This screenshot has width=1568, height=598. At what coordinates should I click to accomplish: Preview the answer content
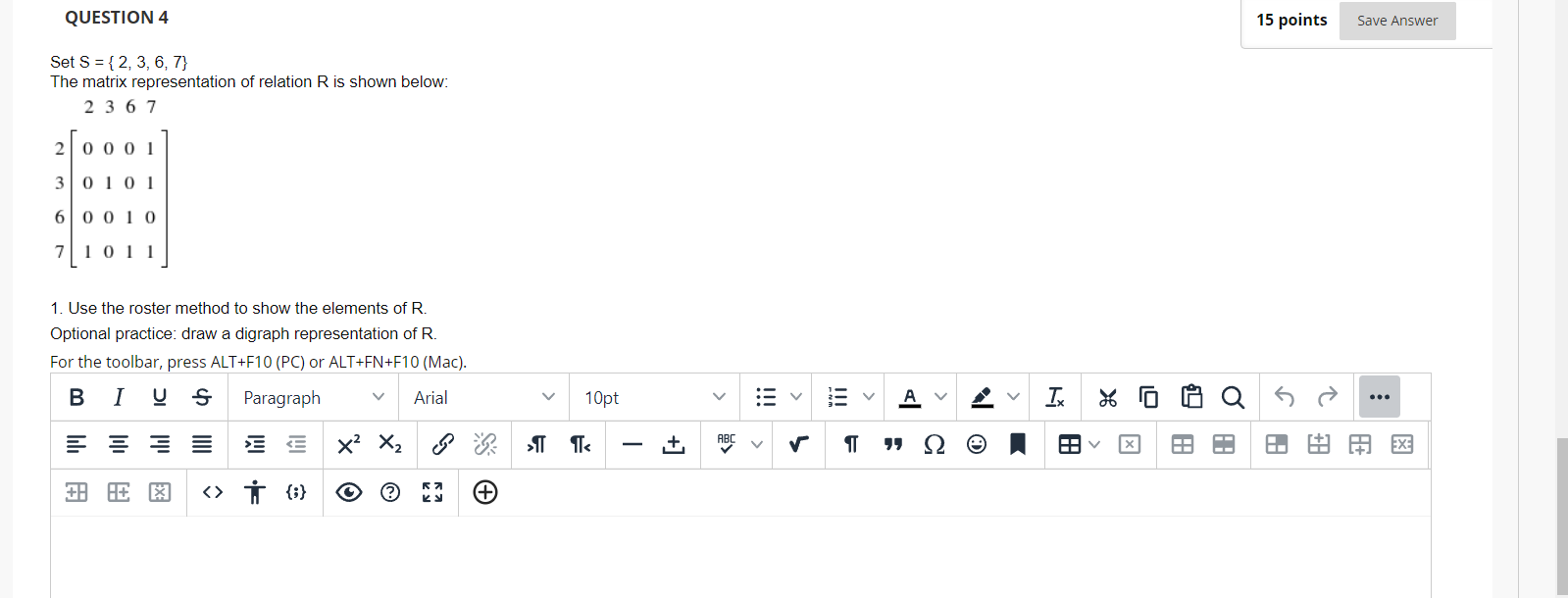pyautogui.click(x=349, y=492)
